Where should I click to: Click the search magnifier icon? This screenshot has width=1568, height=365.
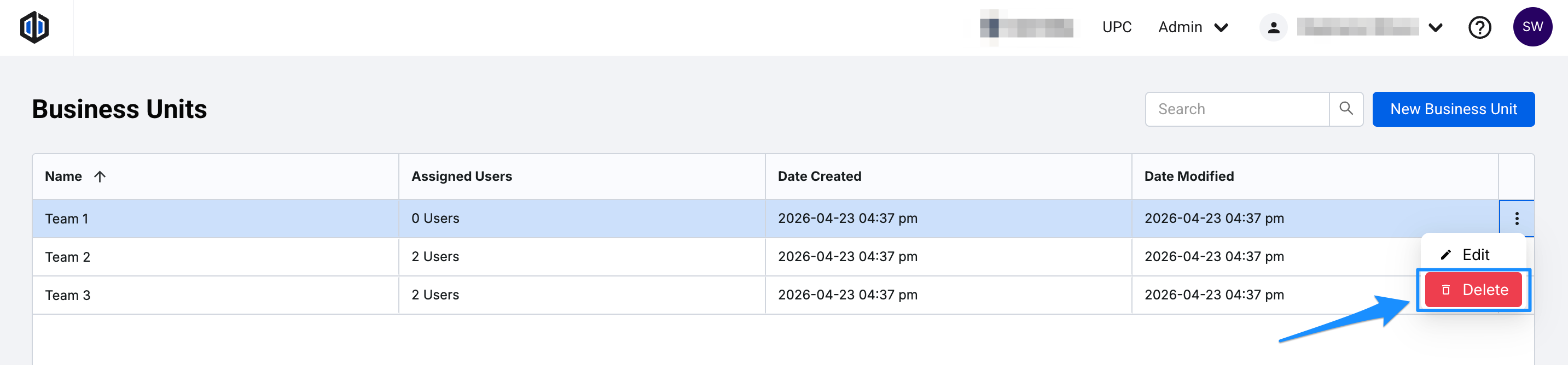click(1346, 109)
